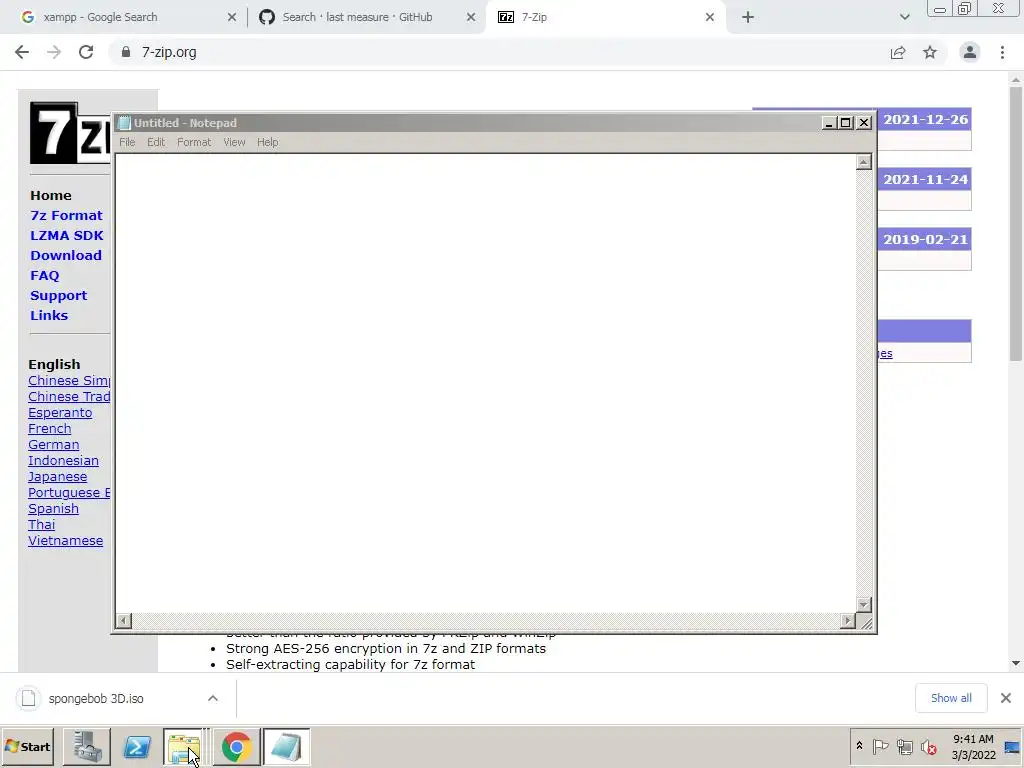This screenshot has height=768, width=1024.
Task: Click inside the Notepad text area
Action: click(x=485, y=383)
